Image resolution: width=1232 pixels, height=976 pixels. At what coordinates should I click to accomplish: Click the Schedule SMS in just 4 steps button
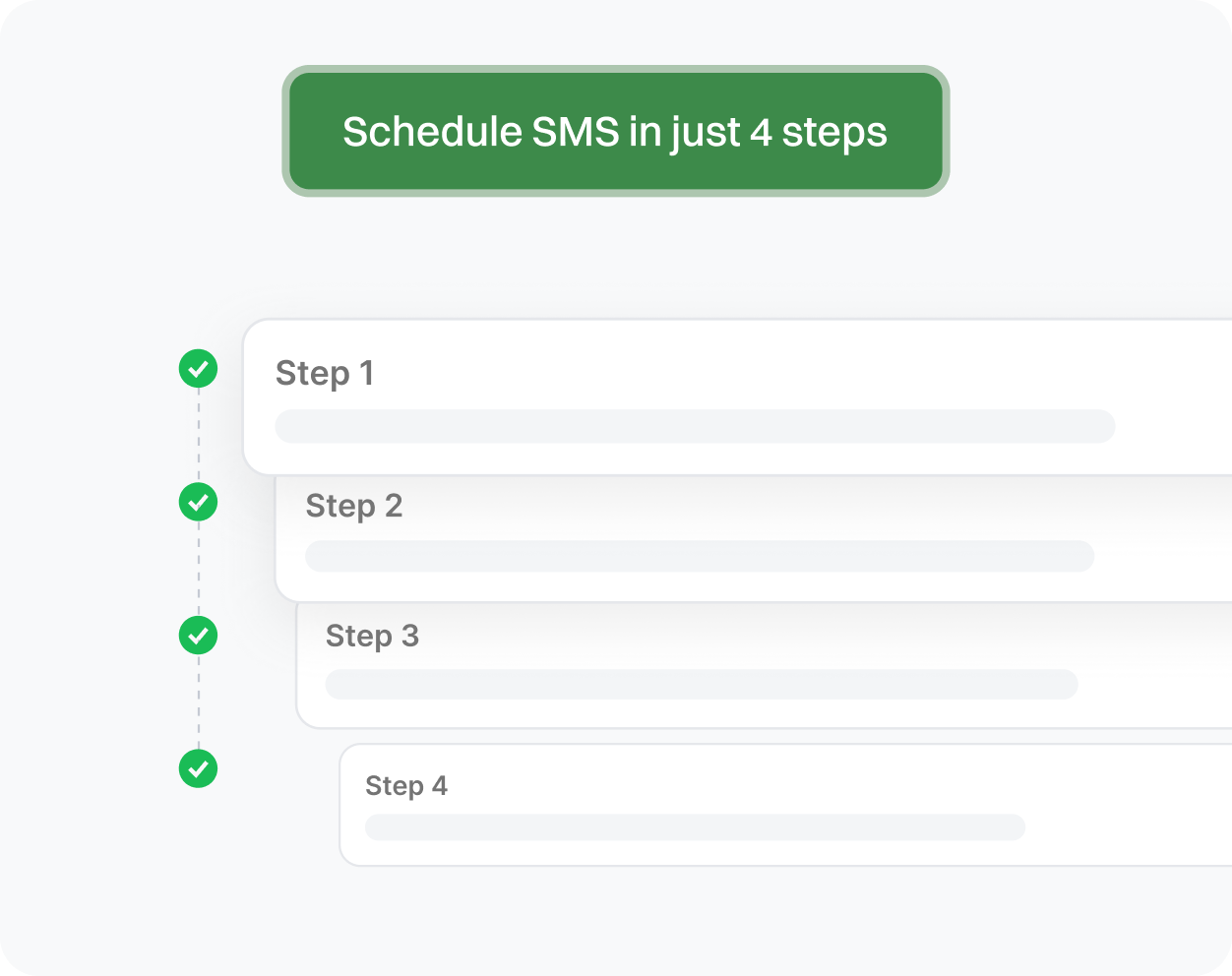tap(615, 132)
